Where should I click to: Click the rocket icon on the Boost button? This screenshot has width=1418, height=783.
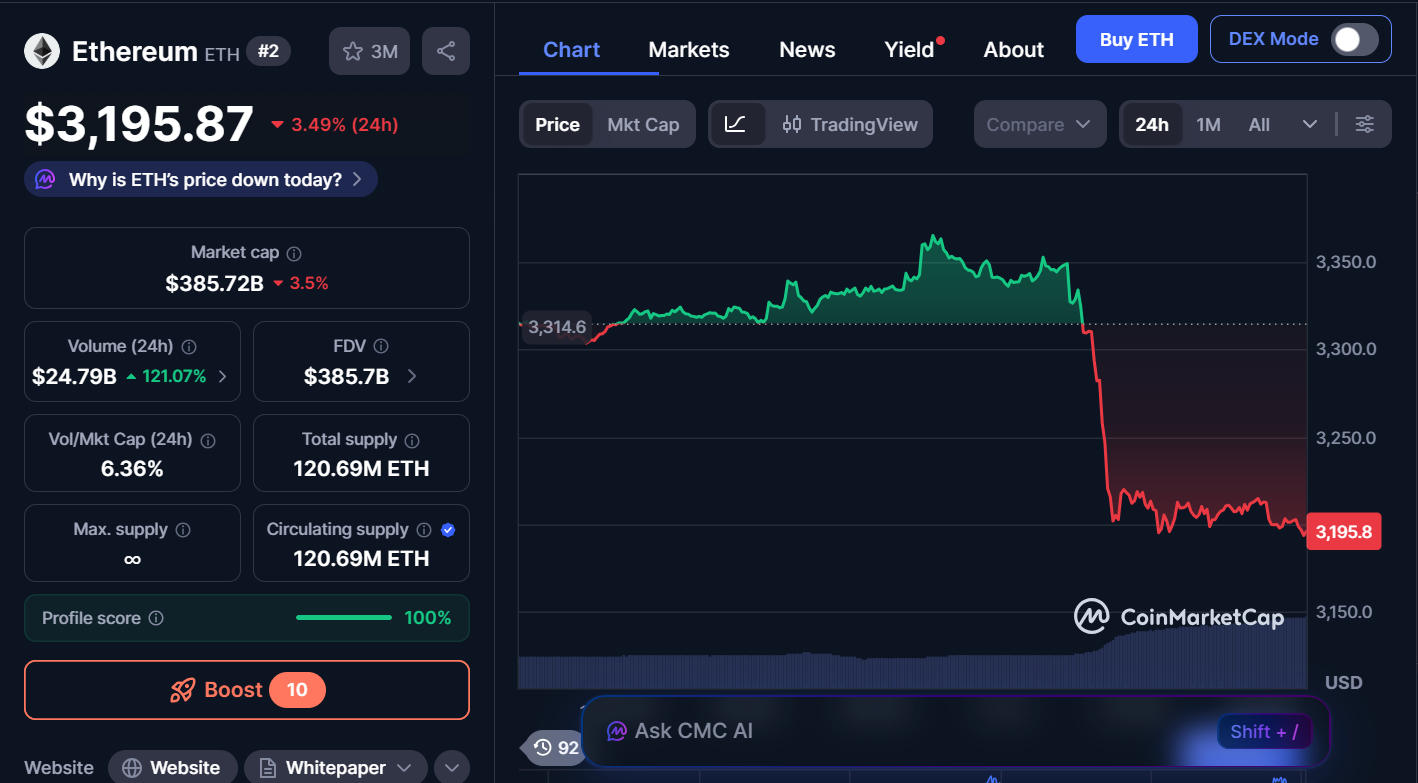pyautogui.click(x=185, y=689)
